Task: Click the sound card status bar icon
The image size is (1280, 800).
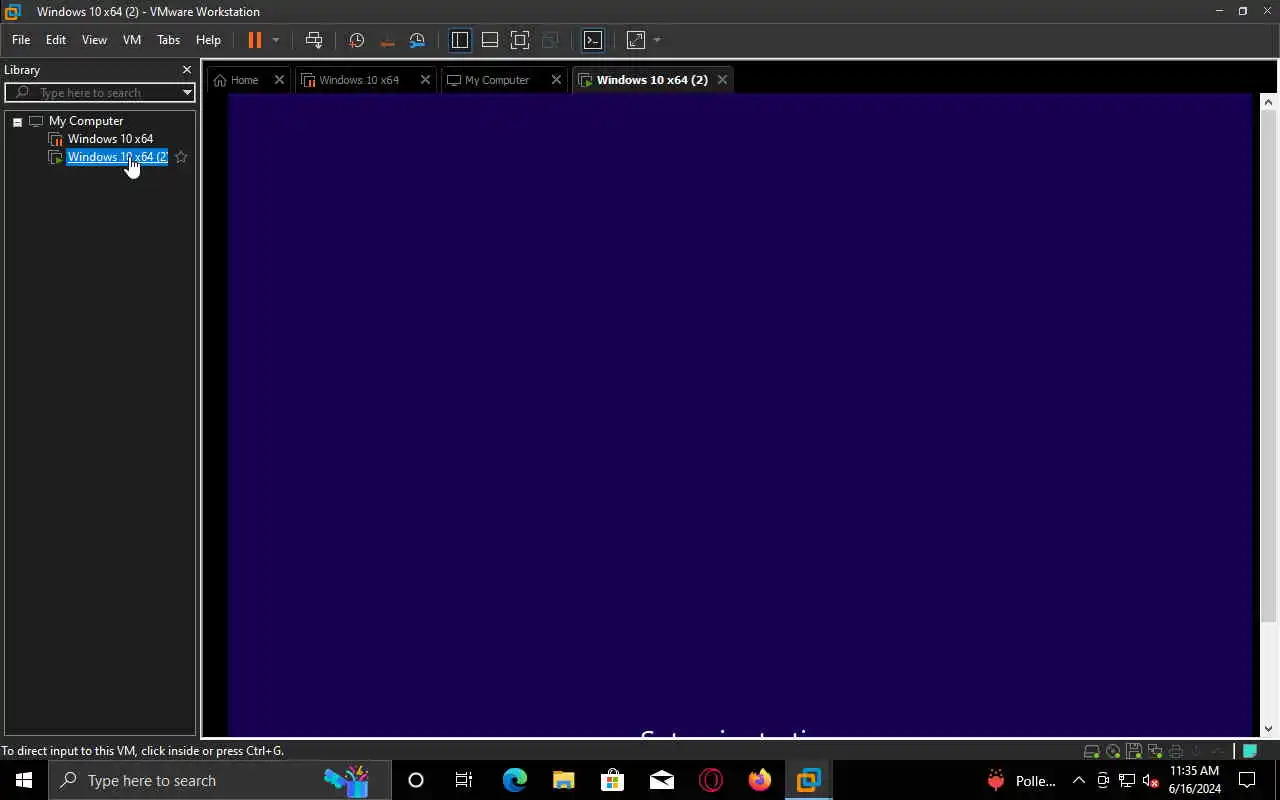Action: click(x=1197, y=751)
